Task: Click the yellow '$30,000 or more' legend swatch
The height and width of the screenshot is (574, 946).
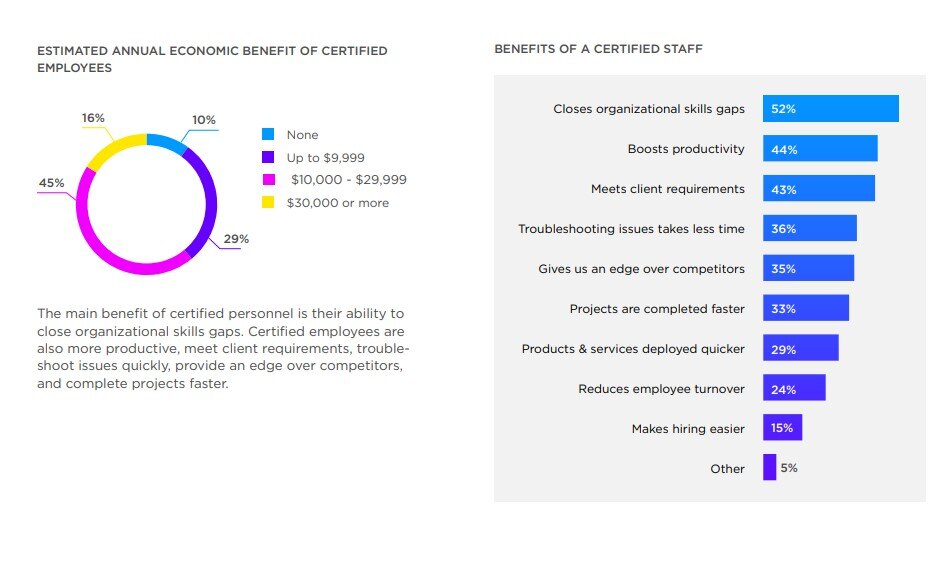Action: [x=268, y=203]
